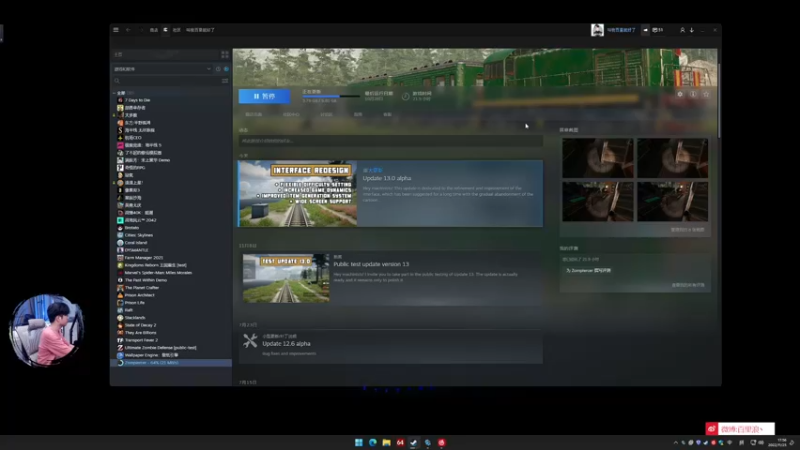Open the first screenshot thumbnail
800x450 pixels.
tap(597, 158)
